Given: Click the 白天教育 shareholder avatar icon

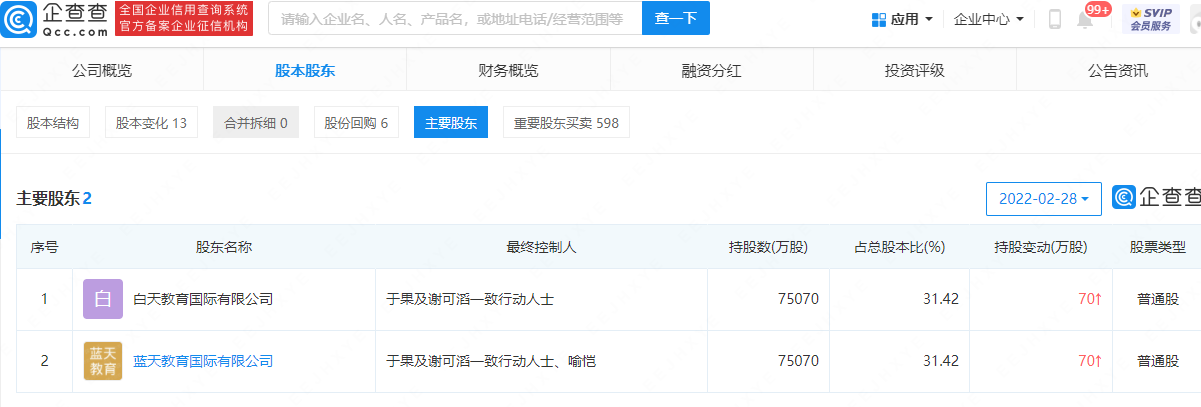Looking at the screenshot, I should pyautogui.click(x=103, y=299).
